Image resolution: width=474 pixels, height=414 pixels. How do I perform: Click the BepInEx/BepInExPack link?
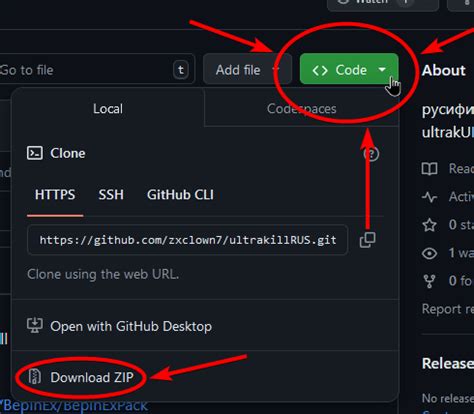click(75, 406)
